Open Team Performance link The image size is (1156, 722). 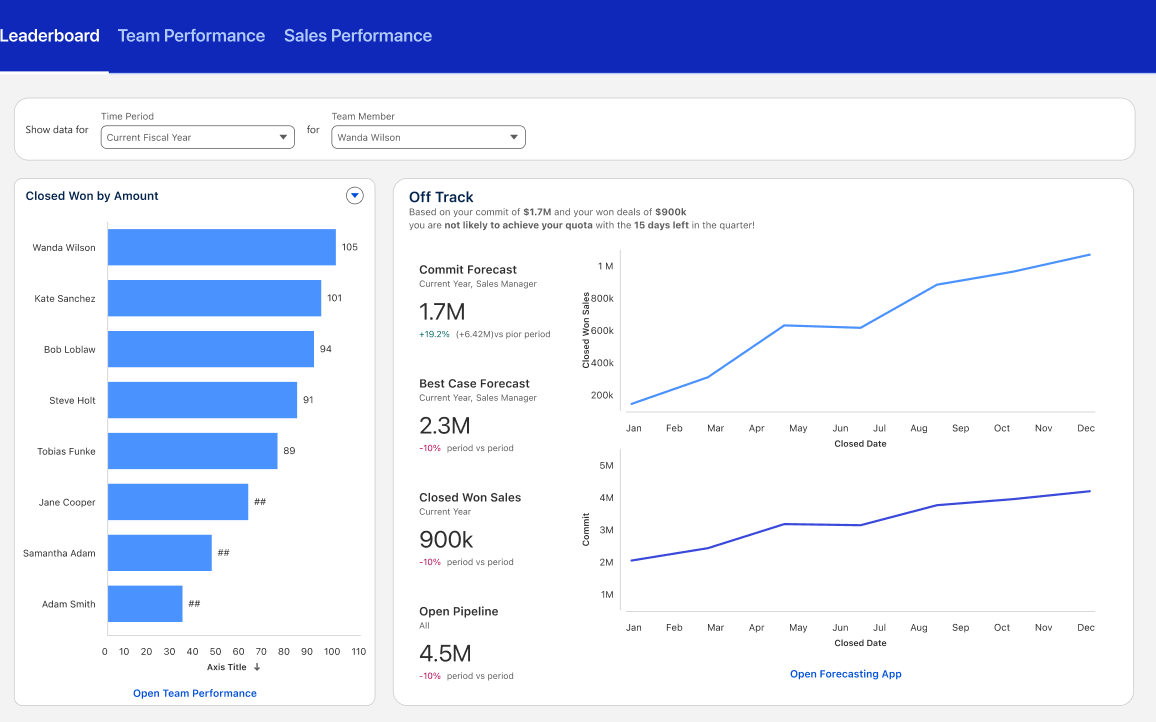pyautogui.click(x=194, y=693)
